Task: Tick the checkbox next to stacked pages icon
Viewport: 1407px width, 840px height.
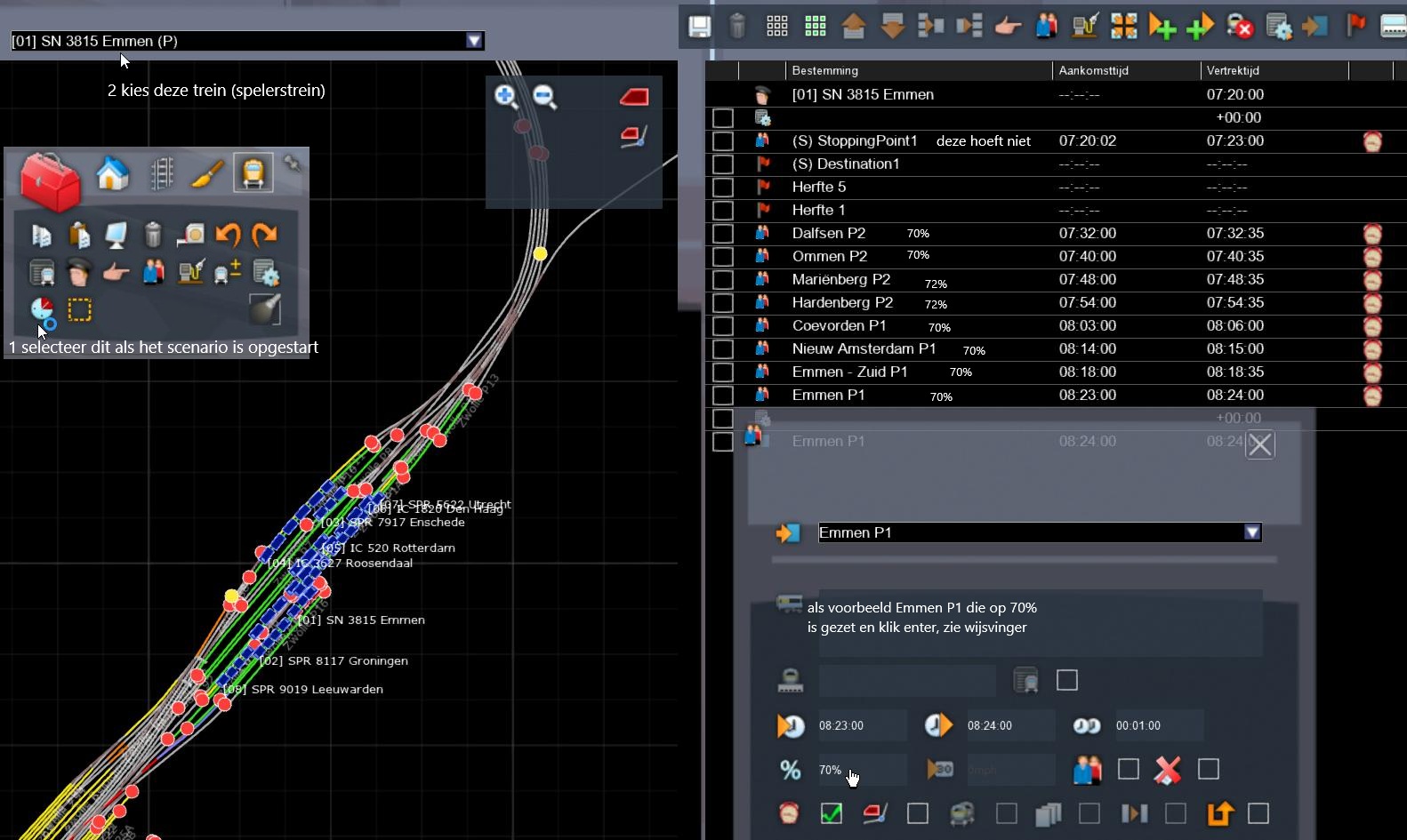Action: click(x=1089, y=813)
